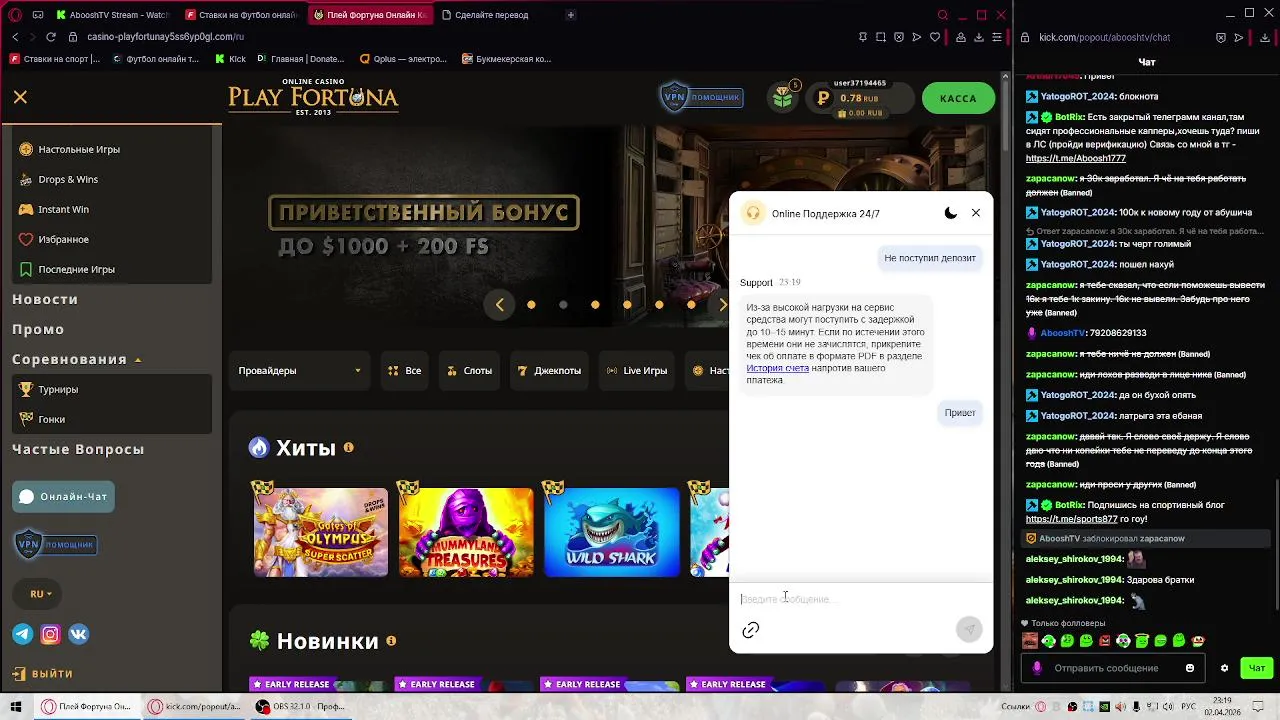
Task: Switch to Ставки на Футбол tab
Action: tap(241, 15)
